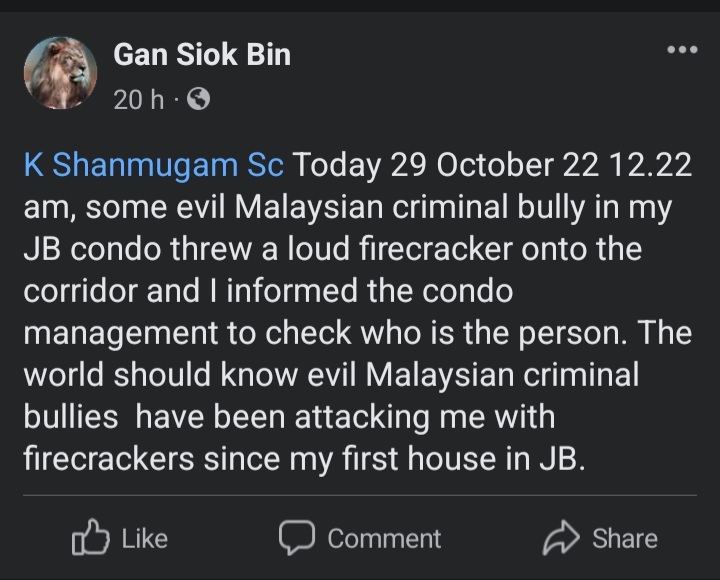The height and width of the screenshot is (580, 720).
Task: Open the lion profile picture
Action: (x=61, y=74)
